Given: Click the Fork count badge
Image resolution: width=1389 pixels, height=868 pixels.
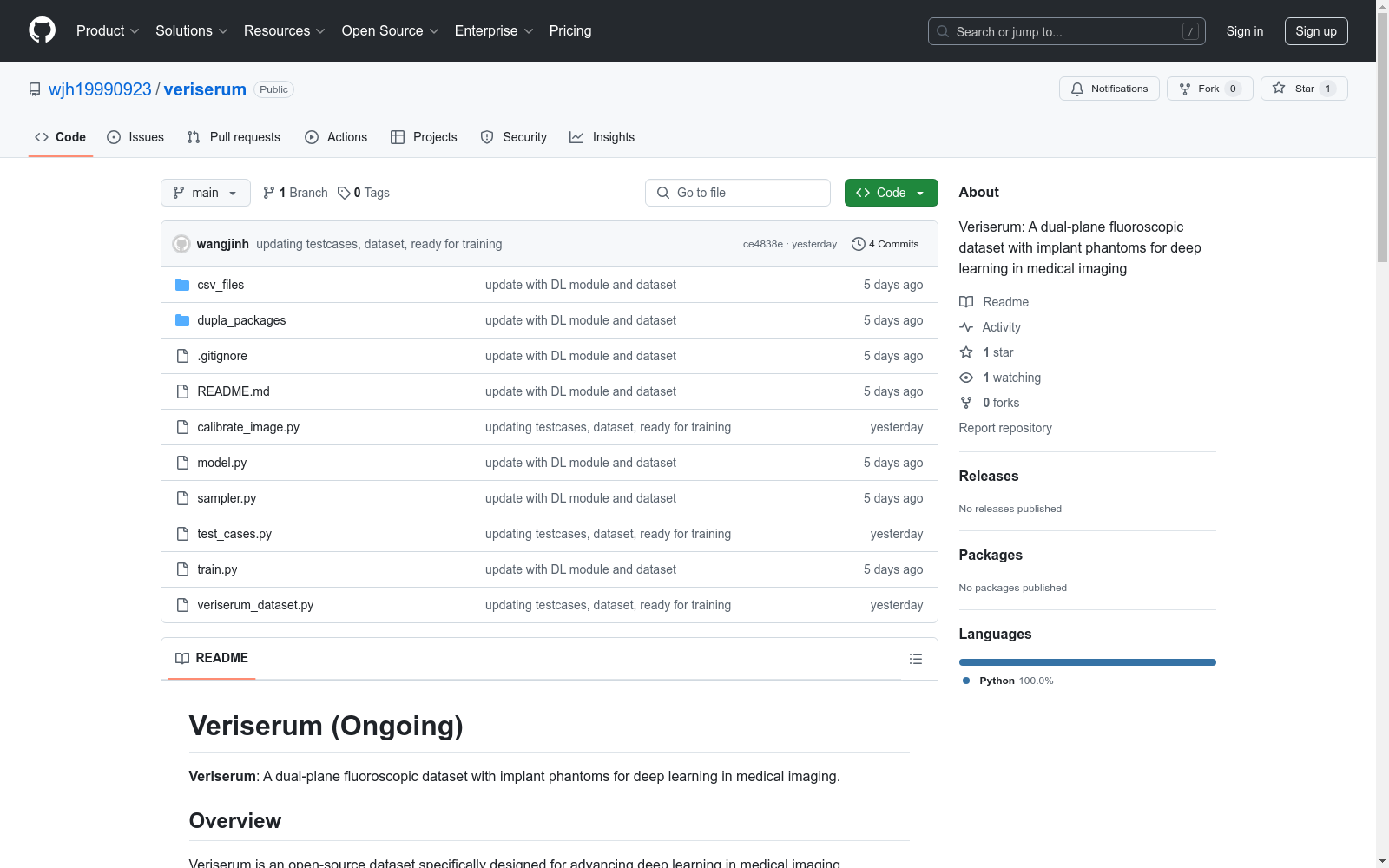Looking at the screenshot, I should tap(1233, 89).
